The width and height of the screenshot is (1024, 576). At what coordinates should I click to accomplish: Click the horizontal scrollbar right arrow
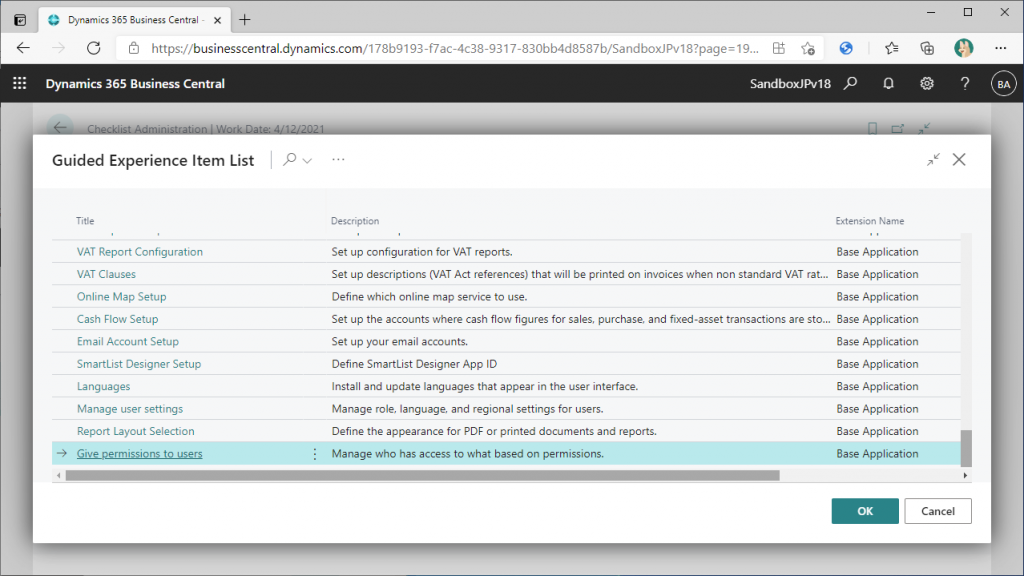965,475
